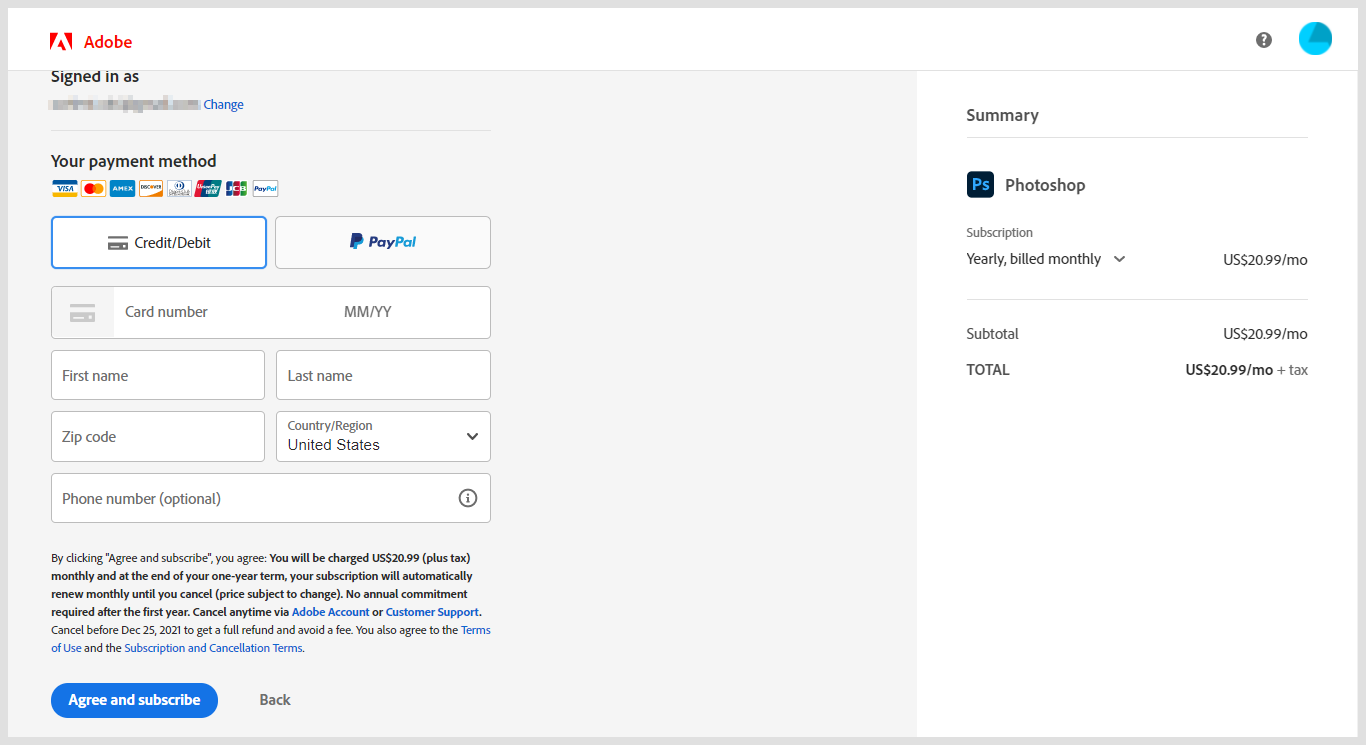Click the Adobe logo in header
Viewport: 1366px width, 745px height.
click(x=90, y=41)
